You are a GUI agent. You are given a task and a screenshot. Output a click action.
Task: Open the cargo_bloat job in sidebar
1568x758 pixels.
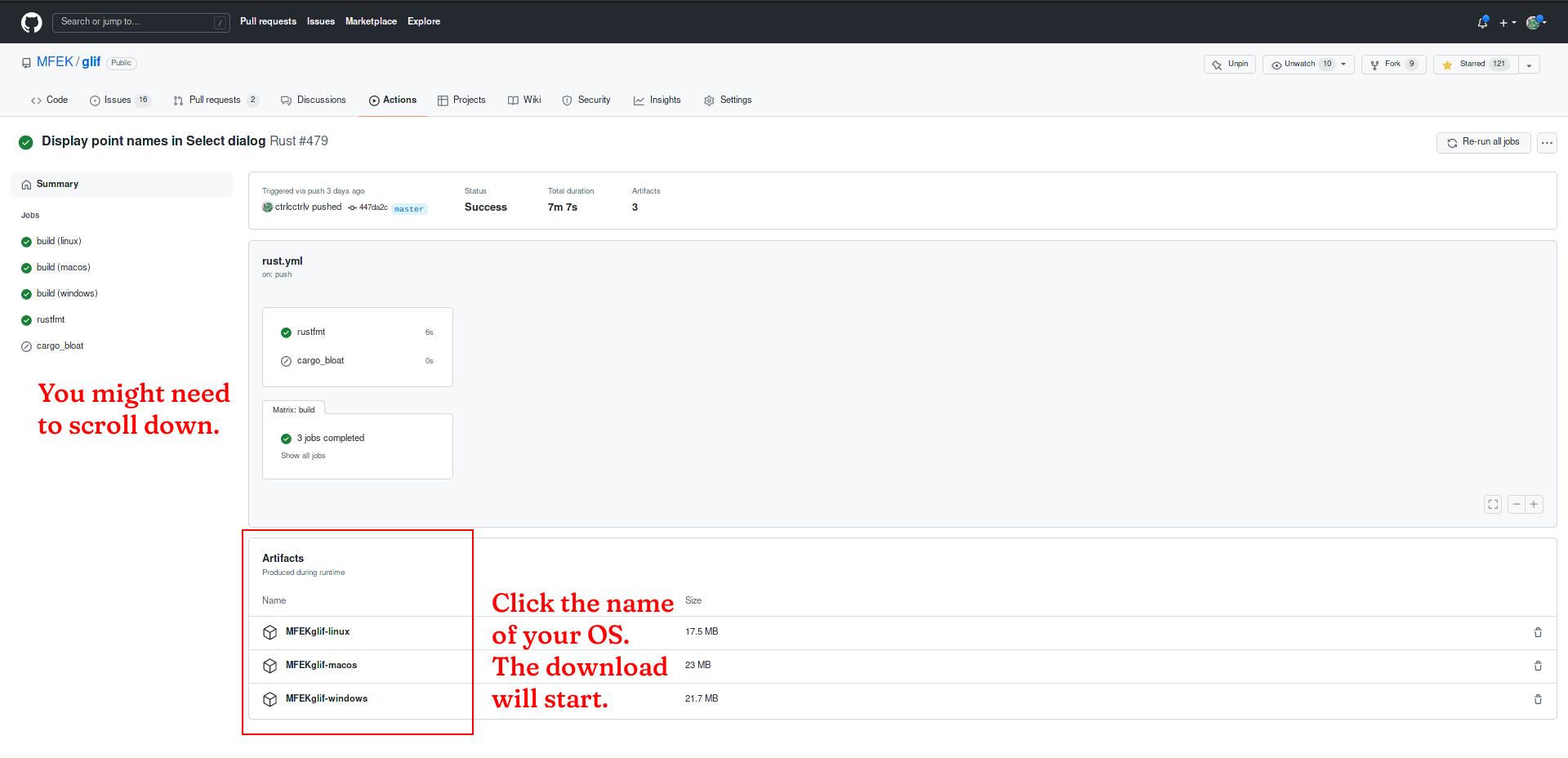coord(60,346)
